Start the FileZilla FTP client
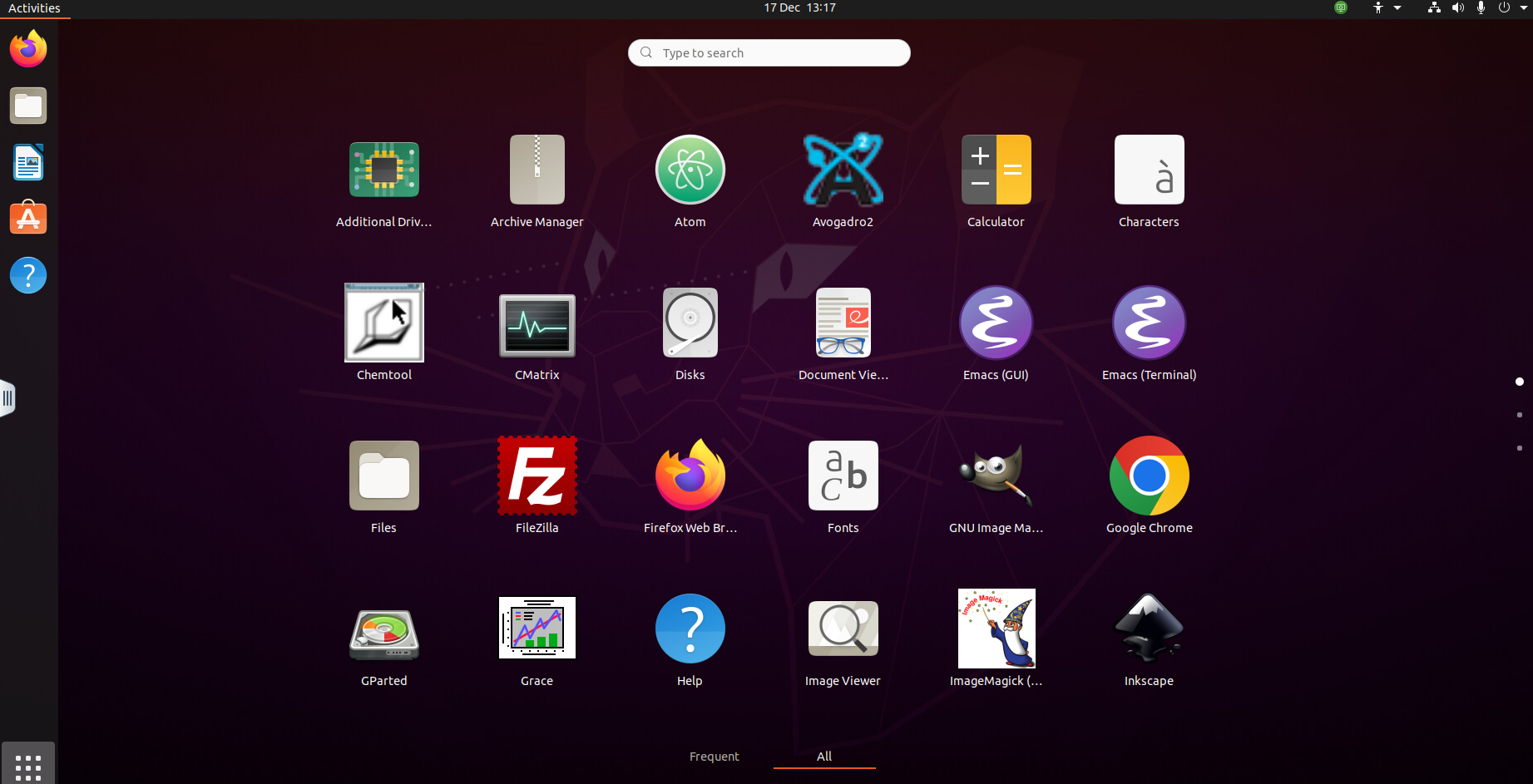1533x784 pixels. pos(537,476)
